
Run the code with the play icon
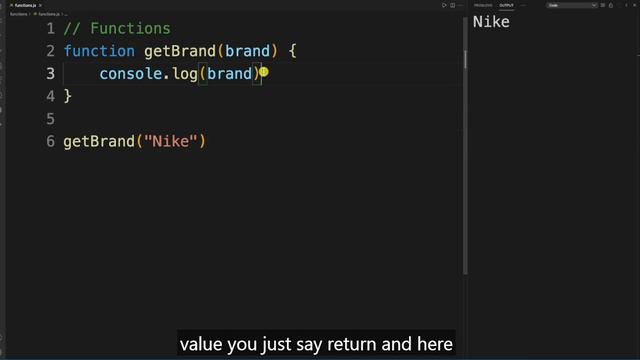click(x=444, y=5)
